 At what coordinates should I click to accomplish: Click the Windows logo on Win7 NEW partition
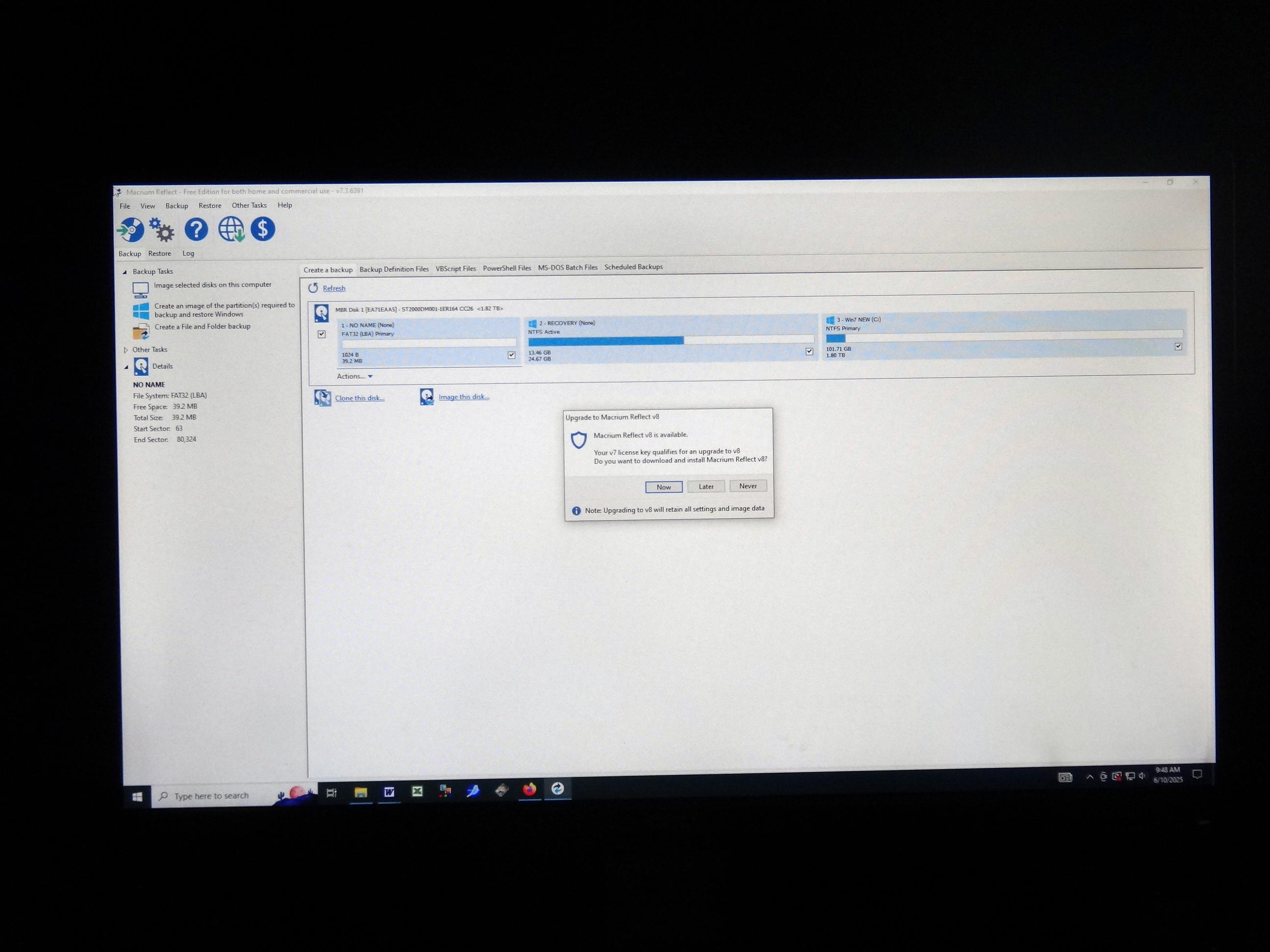point(830,320)
